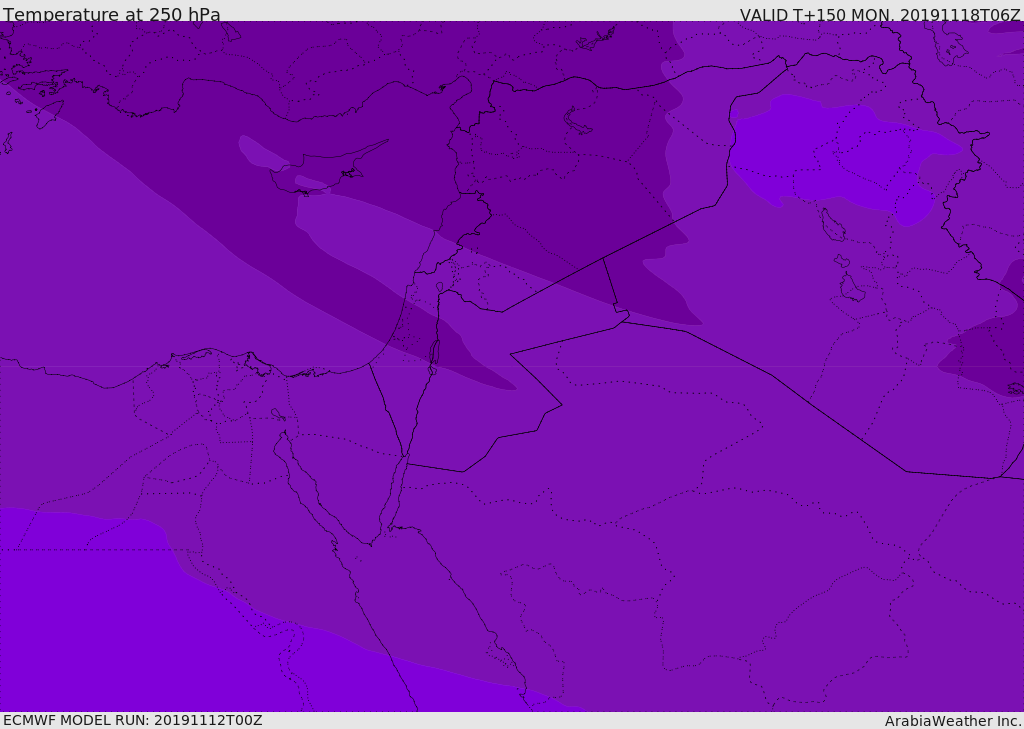Image resolution: width=1024 pixels, height=729 pixels.
Task: Click the Crete island outline at the left edge
Action: (x=6, y=143)
